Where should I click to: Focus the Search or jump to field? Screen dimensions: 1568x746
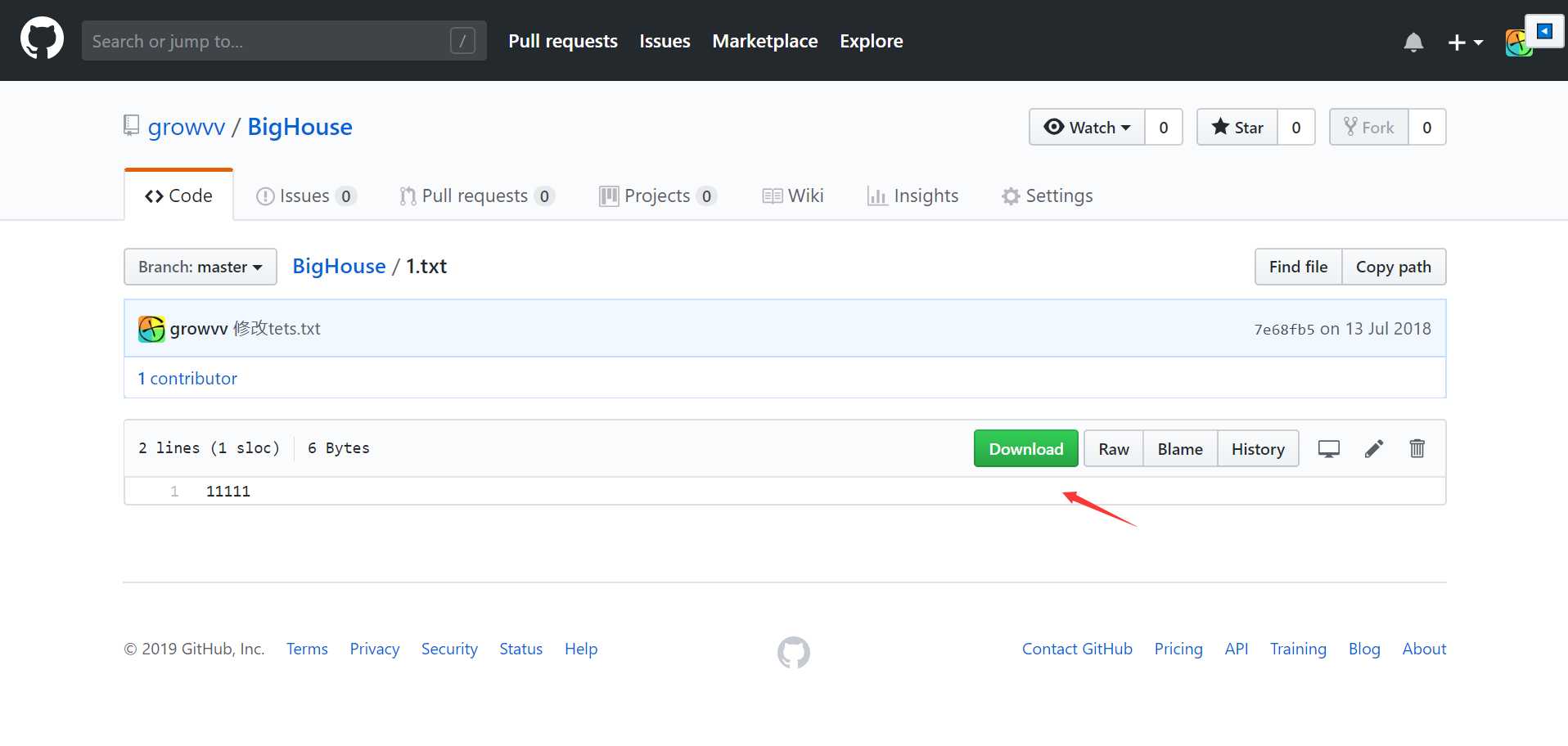coord(284,41)
